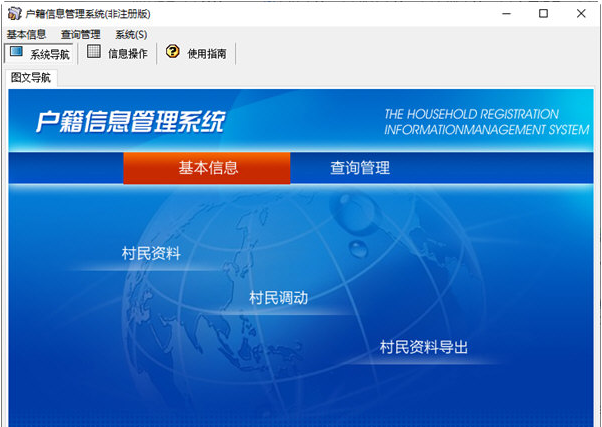Minimize the 户籍信息管理系统 window
The width and height of the screenshot is (602, 427).
pos(507,13)
